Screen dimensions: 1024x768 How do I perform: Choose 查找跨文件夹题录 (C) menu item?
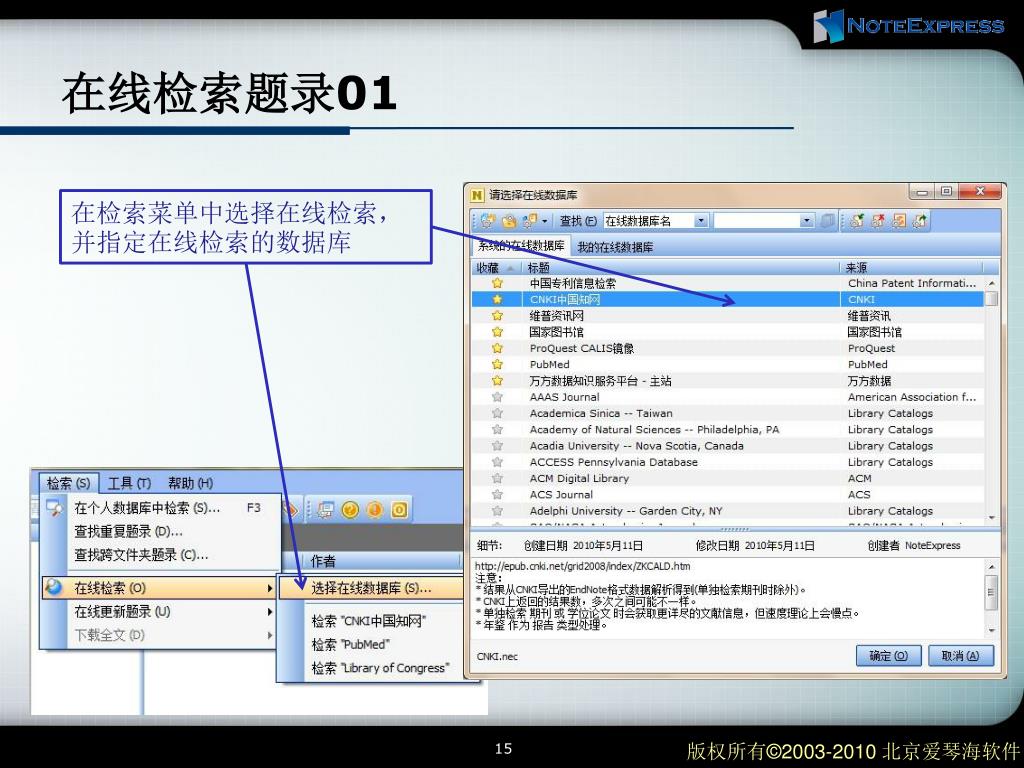pyautogui.click(x=161, y=555)
